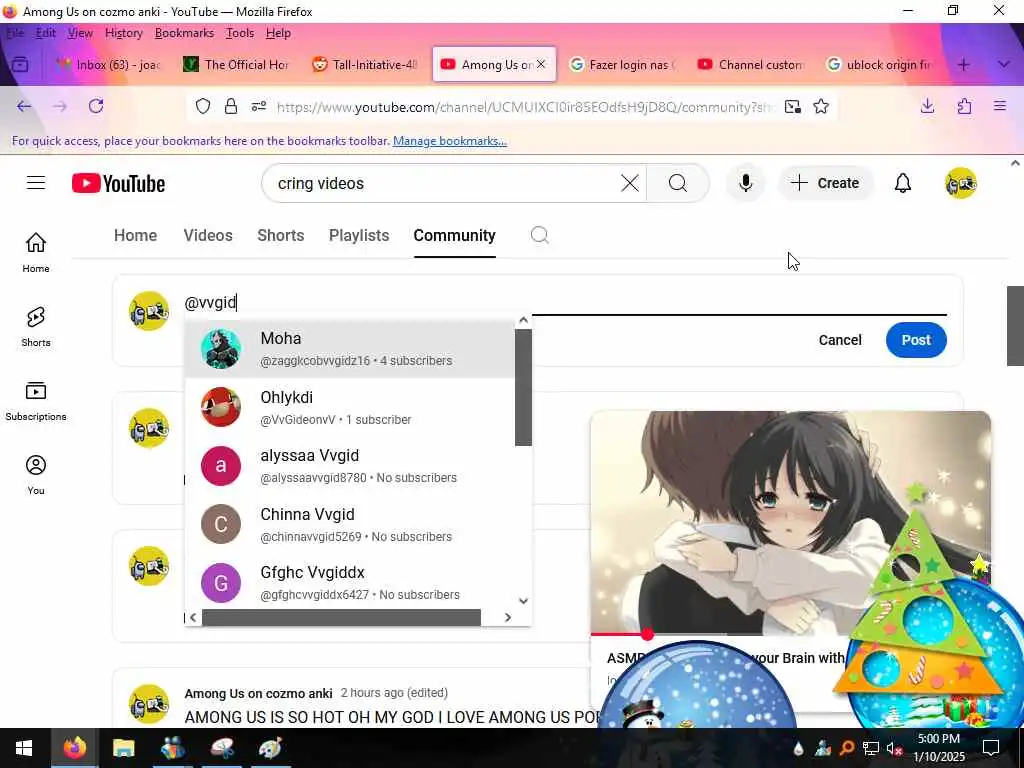1024x768 pixels.
Task: Show site security padlock info
Action: pos(231,106)
